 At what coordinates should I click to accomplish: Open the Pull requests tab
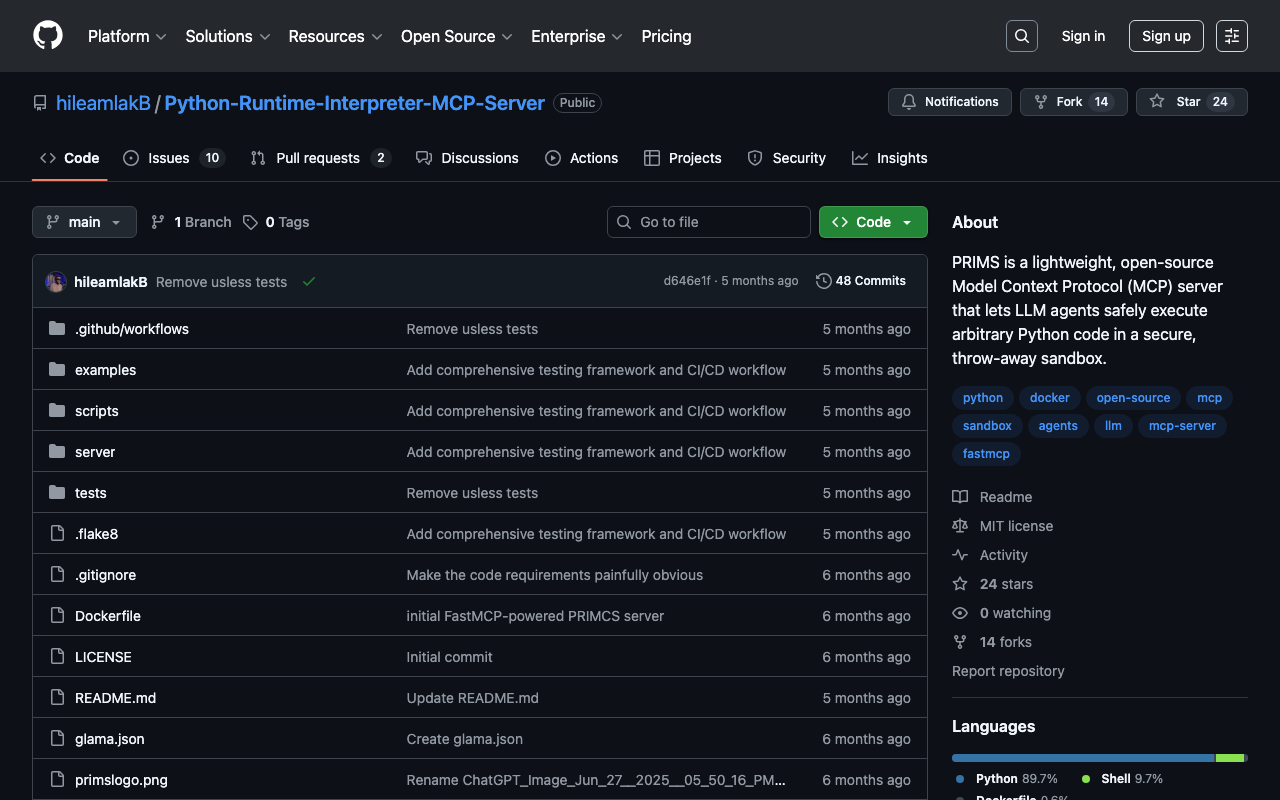(317, 158)
